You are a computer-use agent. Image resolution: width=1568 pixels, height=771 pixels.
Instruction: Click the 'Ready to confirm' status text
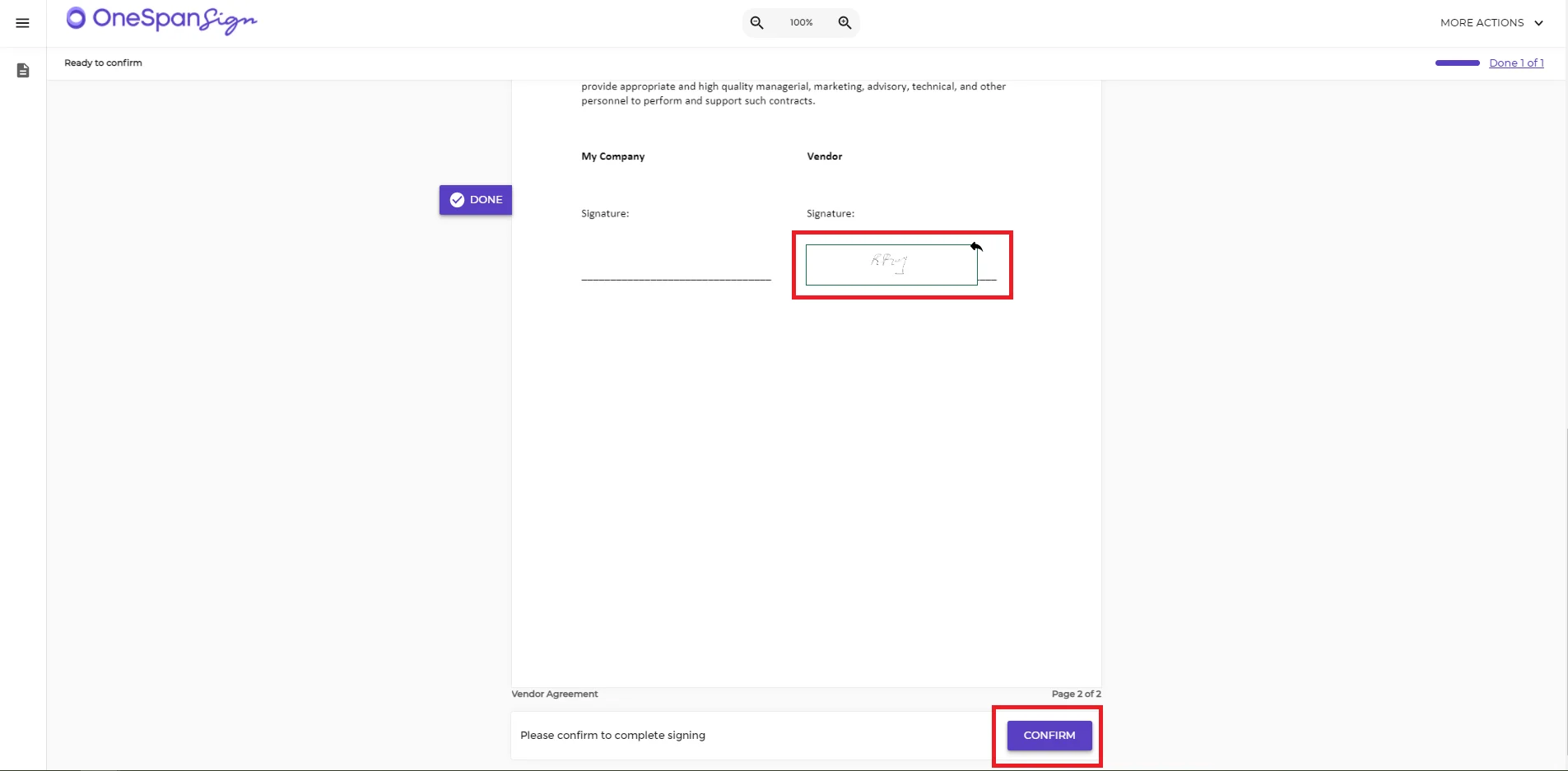click(103, 63)
